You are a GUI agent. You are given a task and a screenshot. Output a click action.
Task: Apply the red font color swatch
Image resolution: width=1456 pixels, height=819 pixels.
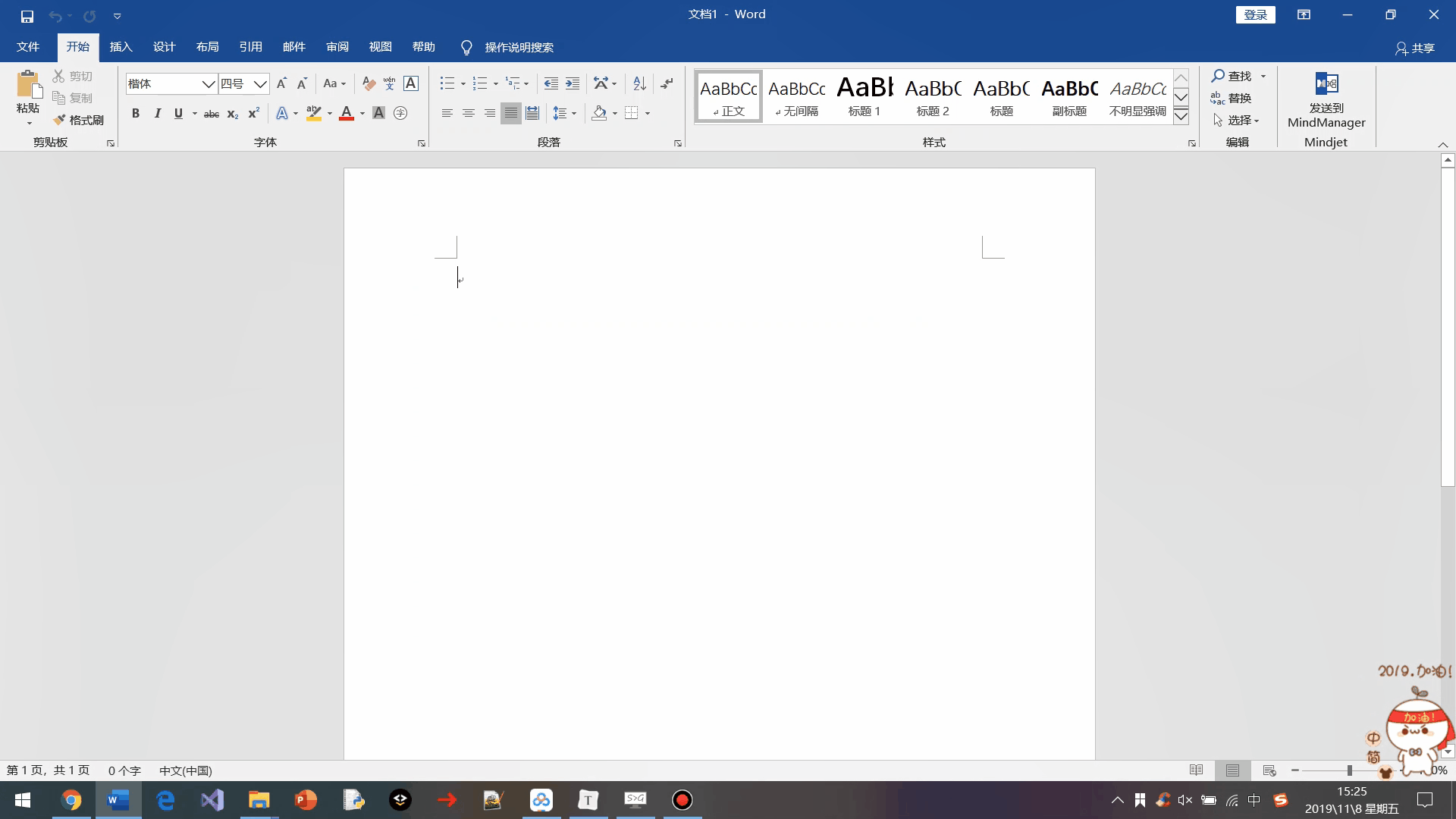tap(347, 113)
